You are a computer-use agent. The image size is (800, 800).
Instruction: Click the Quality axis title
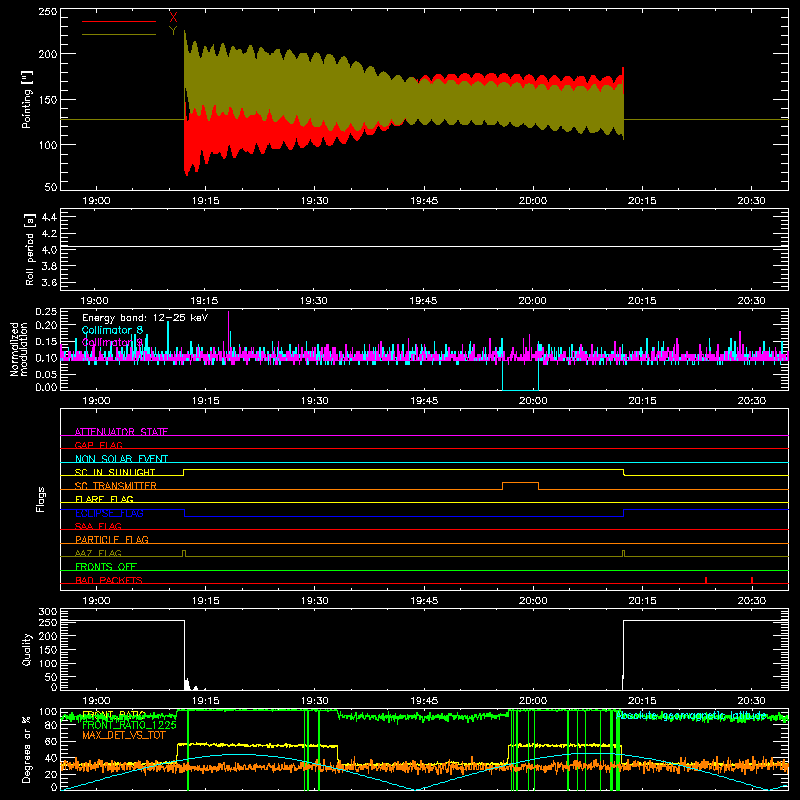pyautogui.click(x=27, y=649)
